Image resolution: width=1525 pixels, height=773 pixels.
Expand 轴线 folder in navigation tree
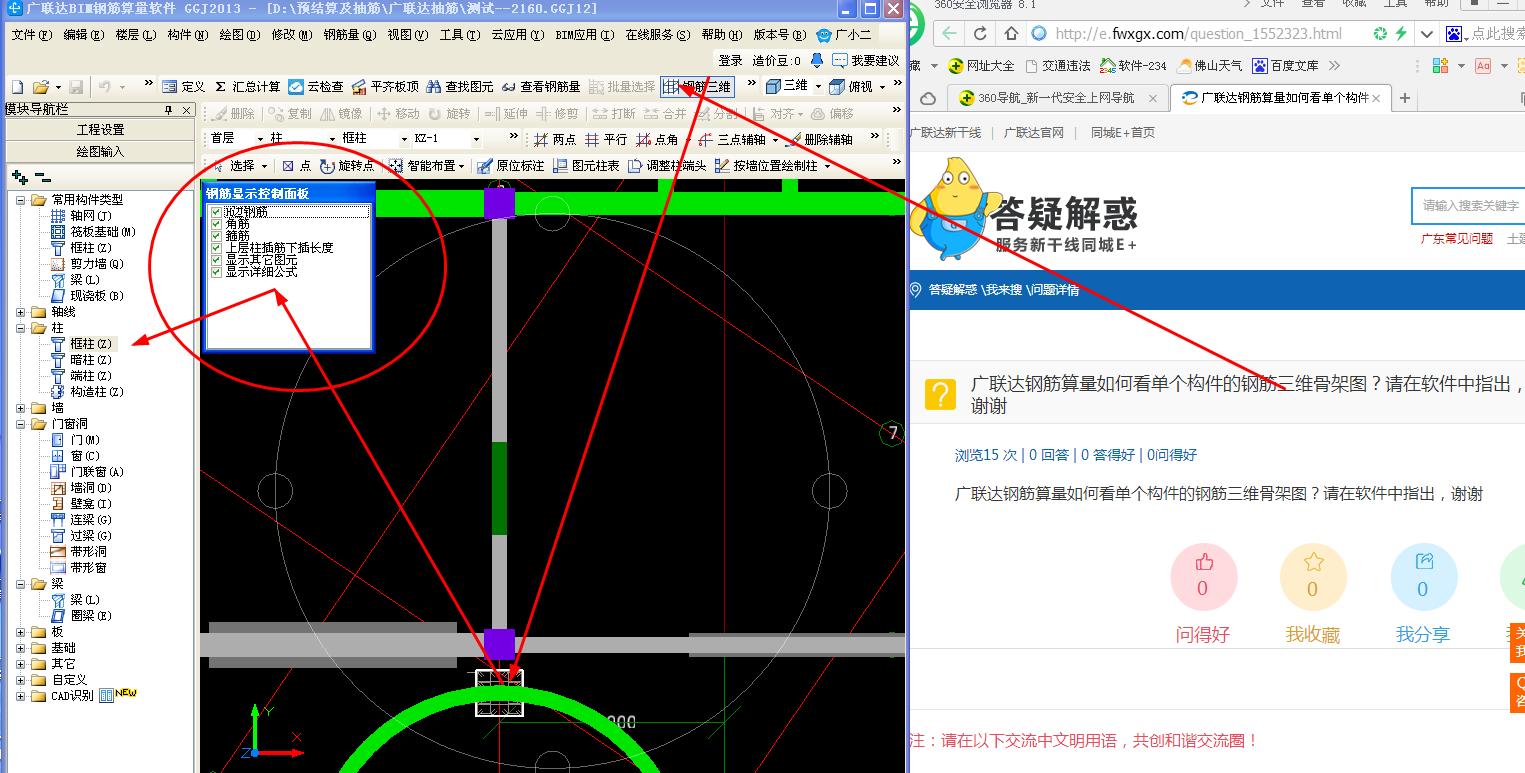21,312
